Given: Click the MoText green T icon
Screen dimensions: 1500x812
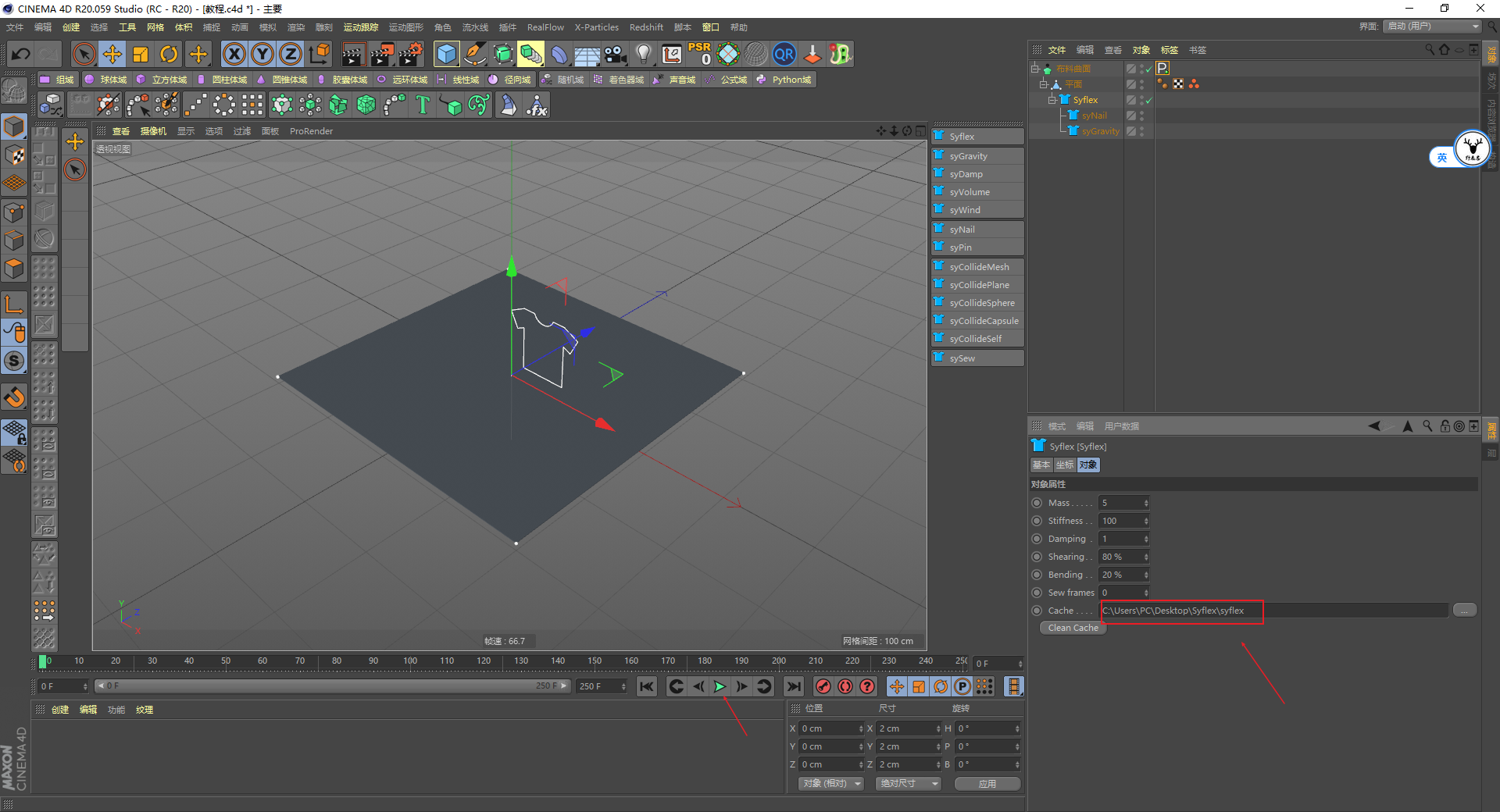Looking at the screenshot, I should click(x=422, y=105).
